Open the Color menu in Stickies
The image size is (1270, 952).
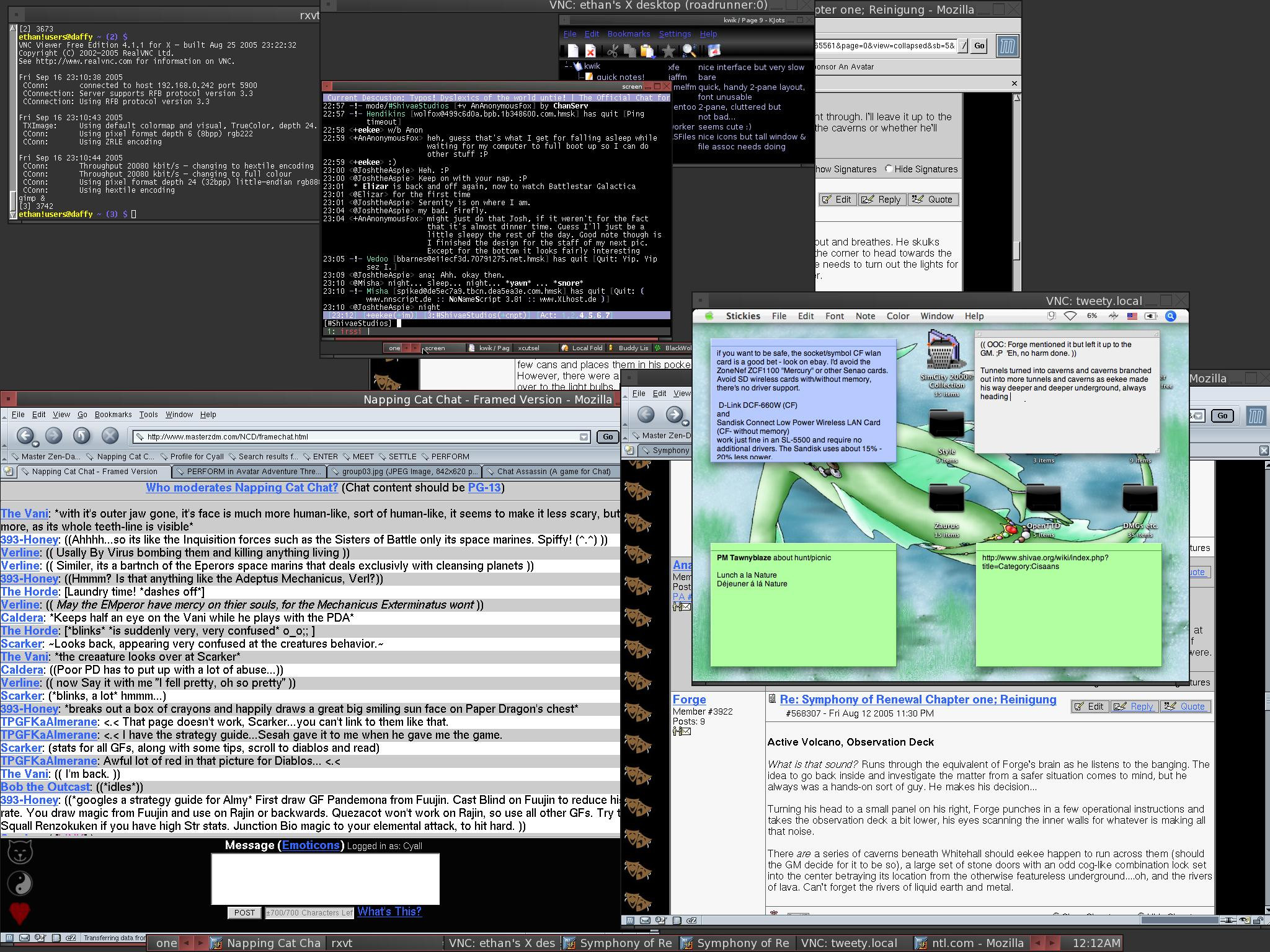coord(897,316)
